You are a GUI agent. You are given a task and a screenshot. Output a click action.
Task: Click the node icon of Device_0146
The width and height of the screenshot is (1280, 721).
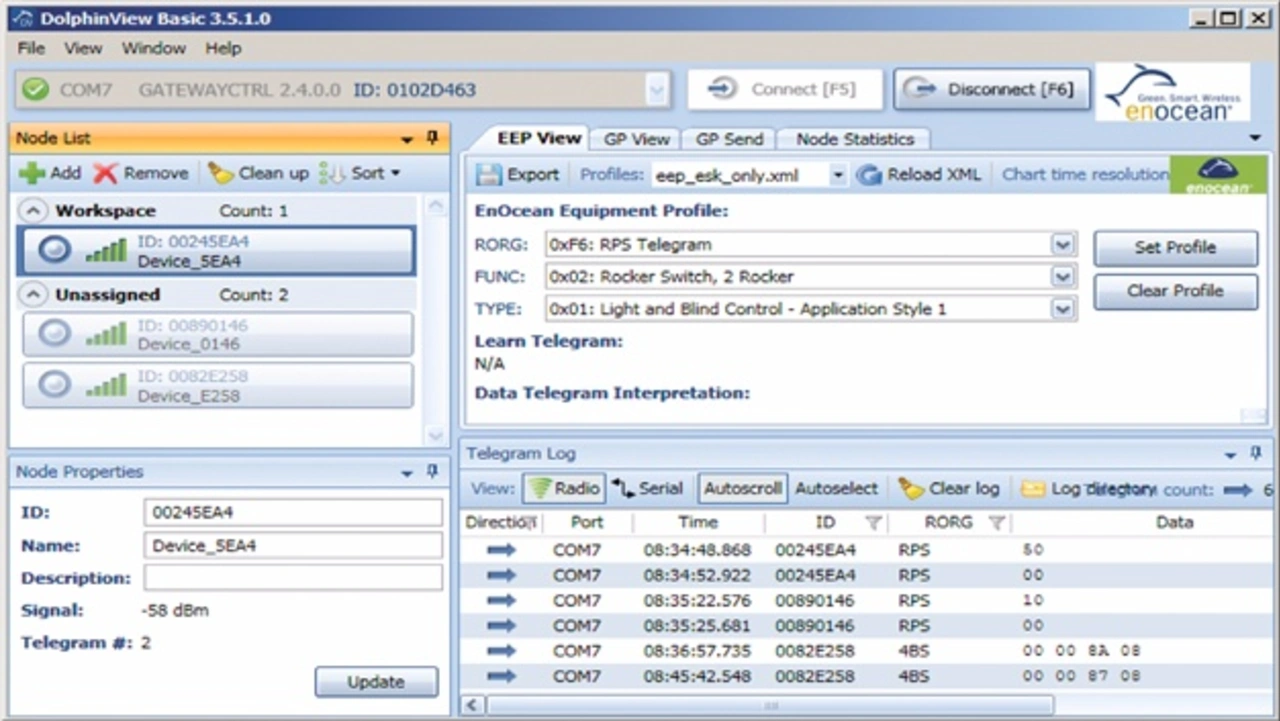[x=55, y=334]
